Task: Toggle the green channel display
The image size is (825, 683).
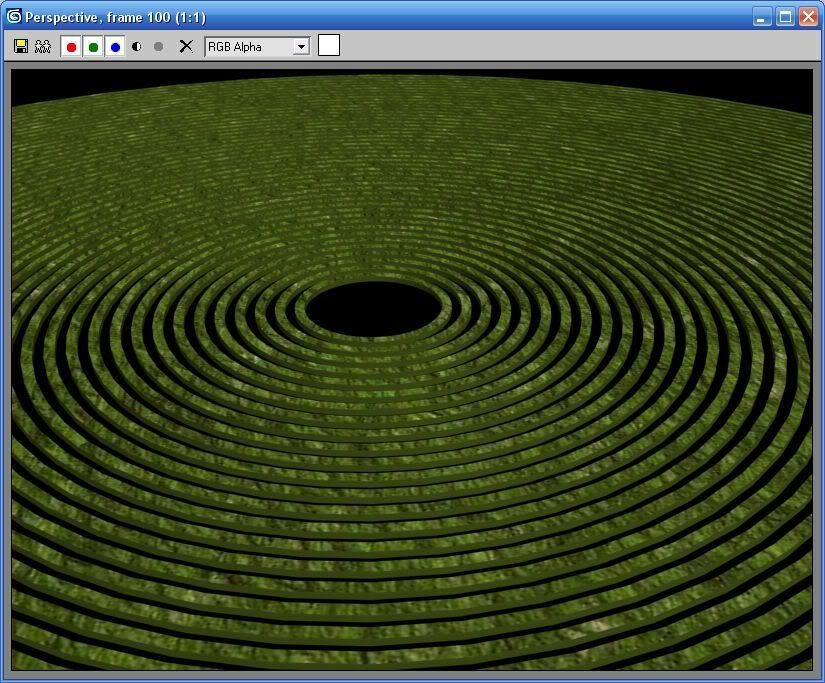Action: (x=93, y=47)
